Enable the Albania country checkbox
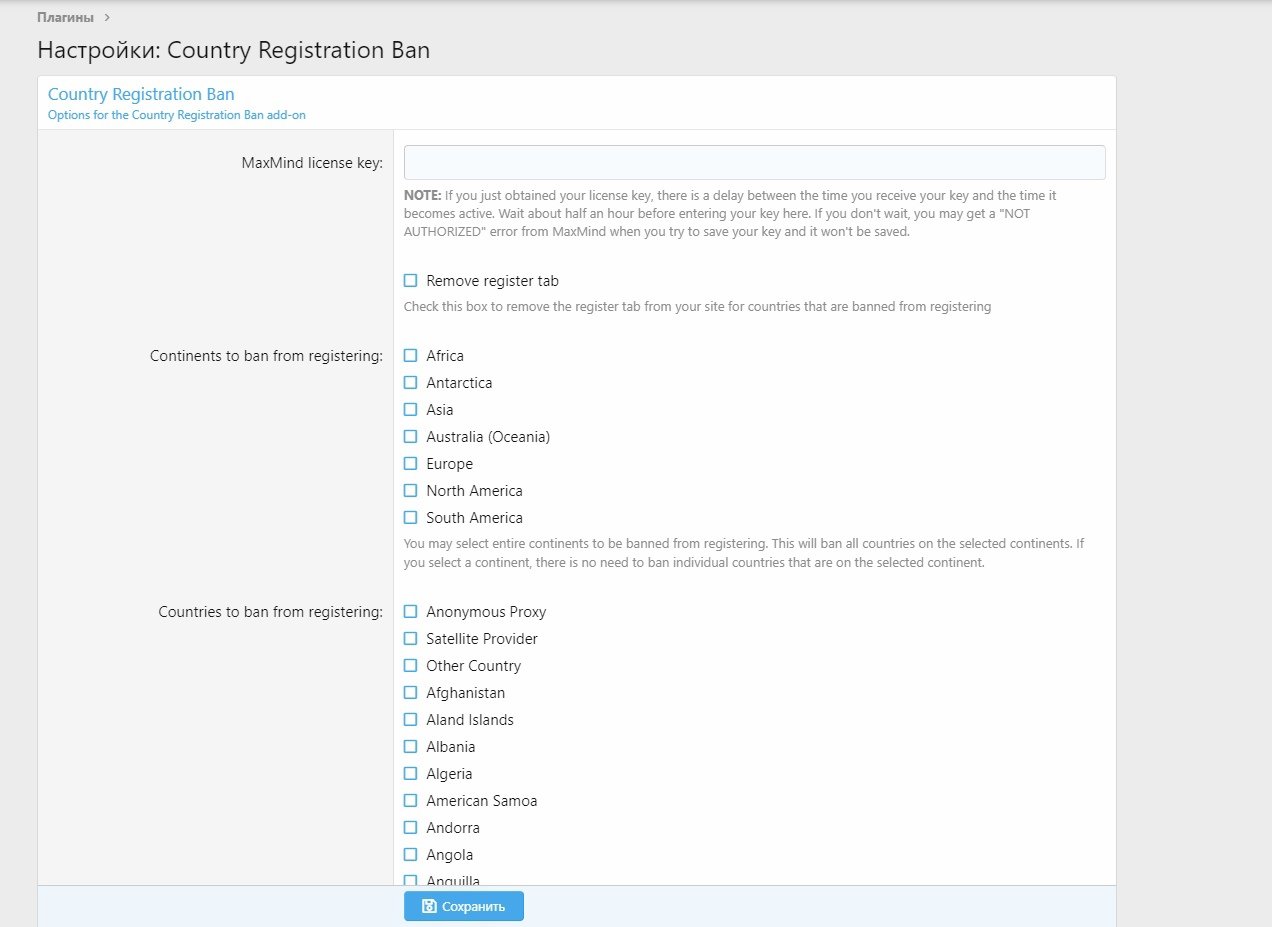Screen dimensions: 1272x927 tap(410, 746)
